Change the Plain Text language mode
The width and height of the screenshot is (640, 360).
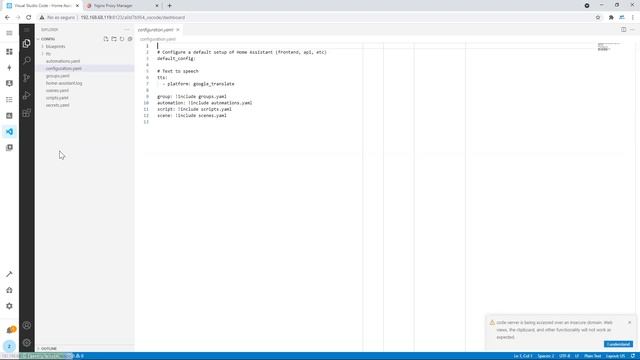(592, 356)
